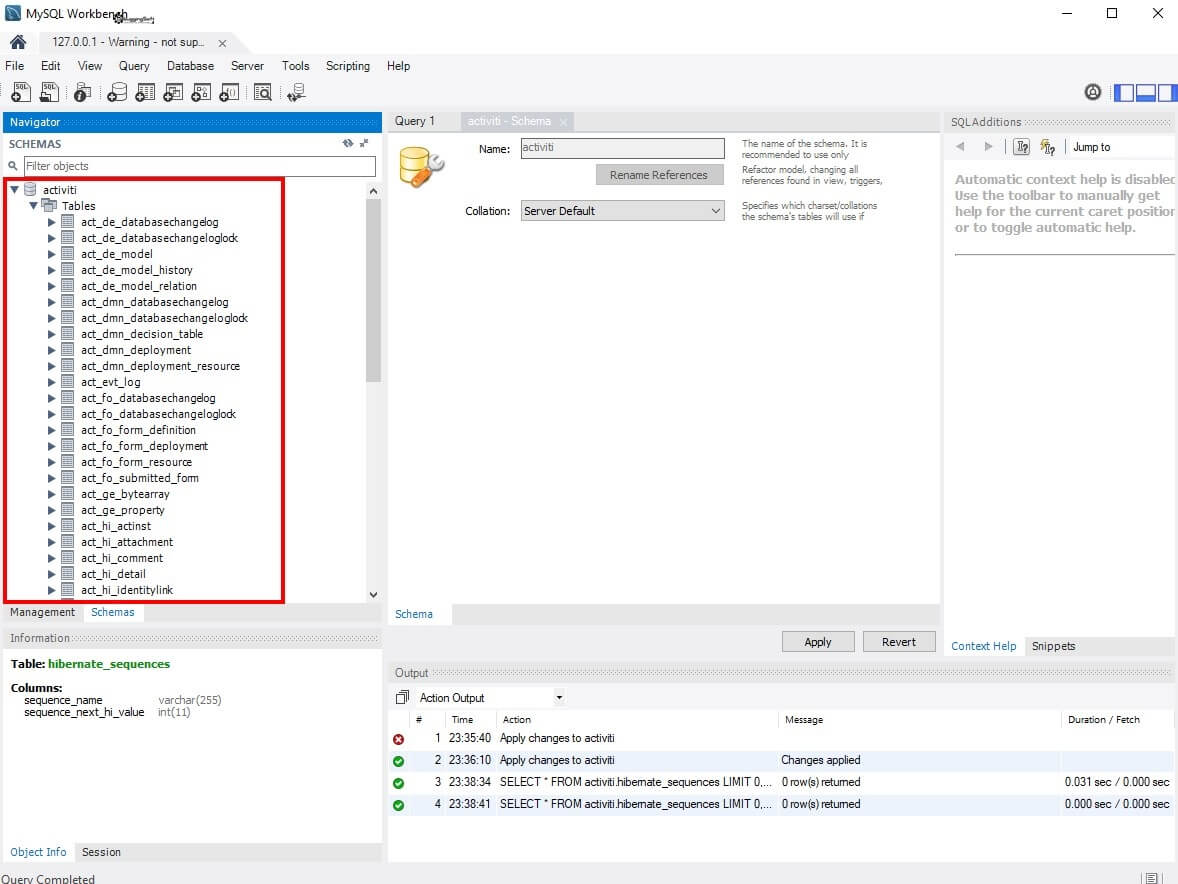Click the SCHEMAS panel expand/collapse icon
The image size is (1178, 884).
[x=364, y=143]
